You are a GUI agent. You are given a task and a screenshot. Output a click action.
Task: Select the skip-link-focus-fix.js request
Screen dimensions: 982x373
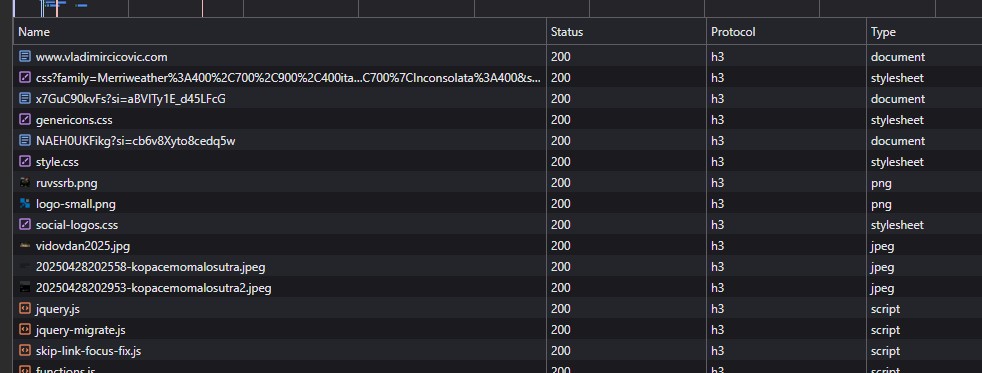(x=88, y=351)
